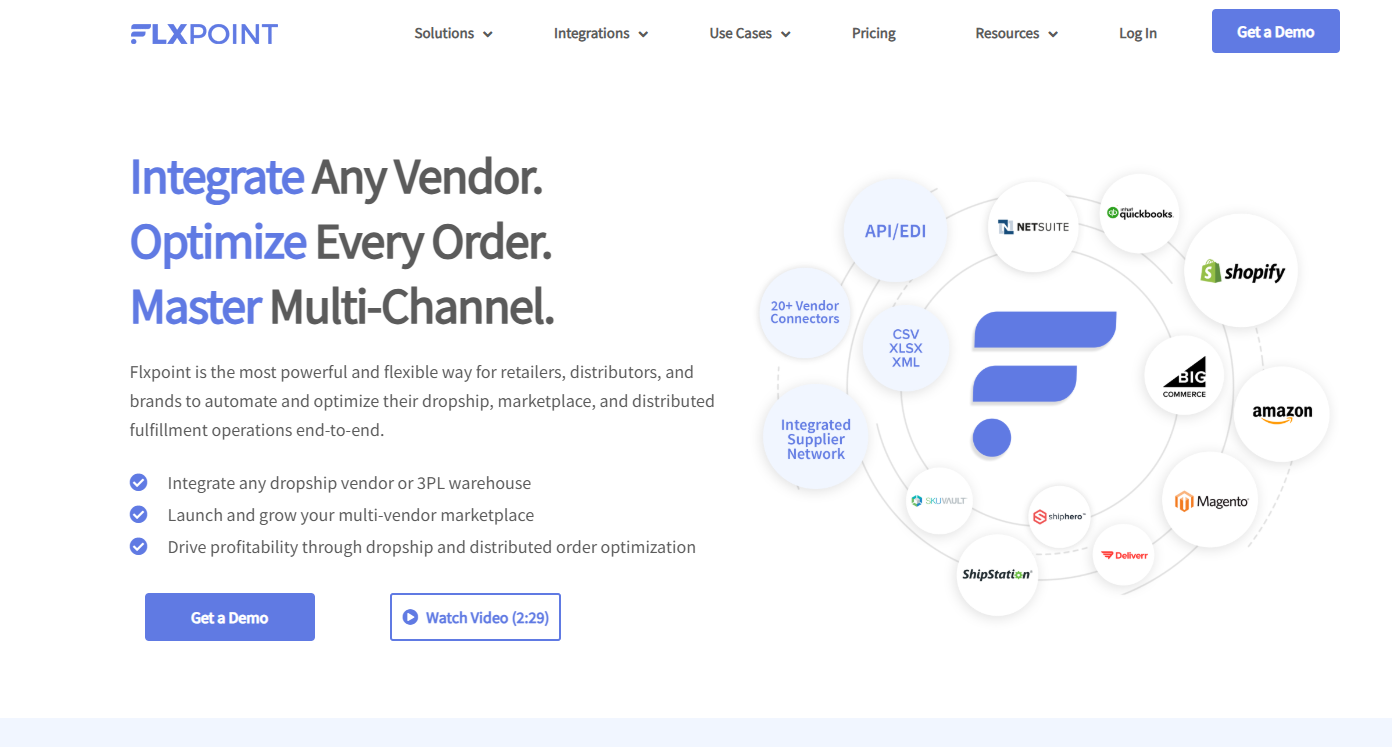
Task: Click the Watch Video (2:29) button
Action: click(x=475, y=617)
